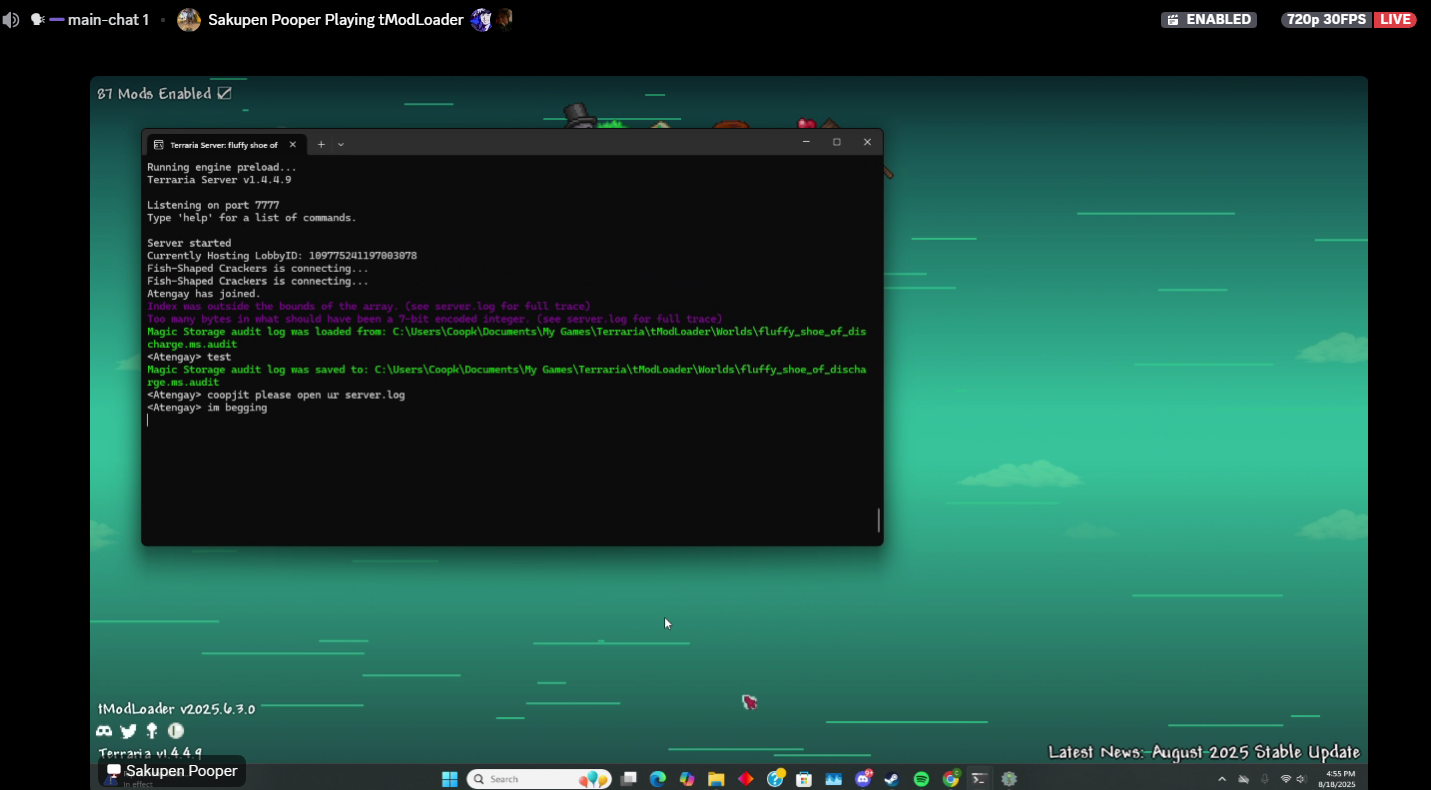Click the taskbar Search box
The width and height of the screenshot is (1431, 790).
(537, 779)
